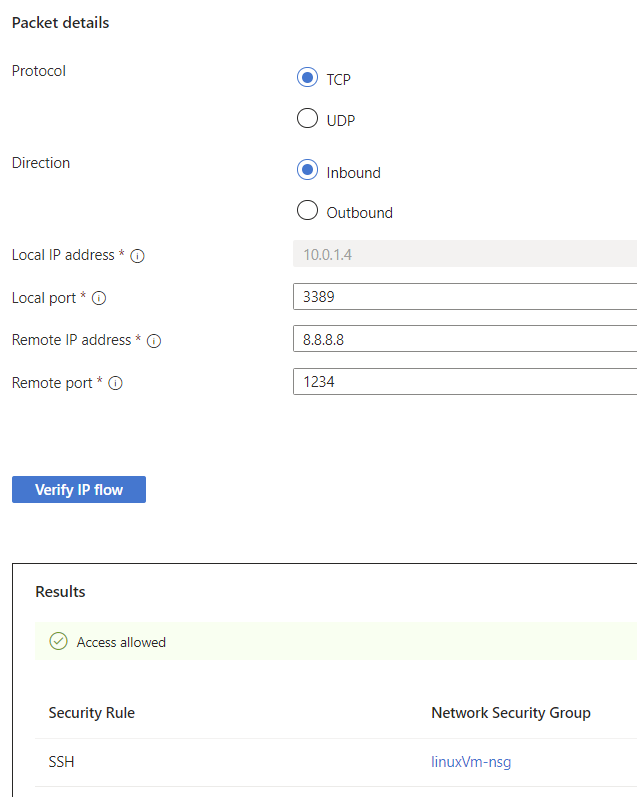Click the disabled Local IP address field
This screenshot has height=797, width=637.
click(x=464, y=254)
